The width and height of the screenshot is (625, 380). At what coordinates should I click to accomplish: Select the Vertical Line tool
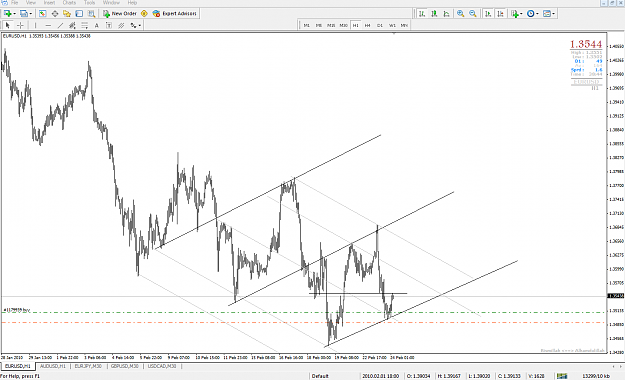pyautogui.click(x=35, y=25)
